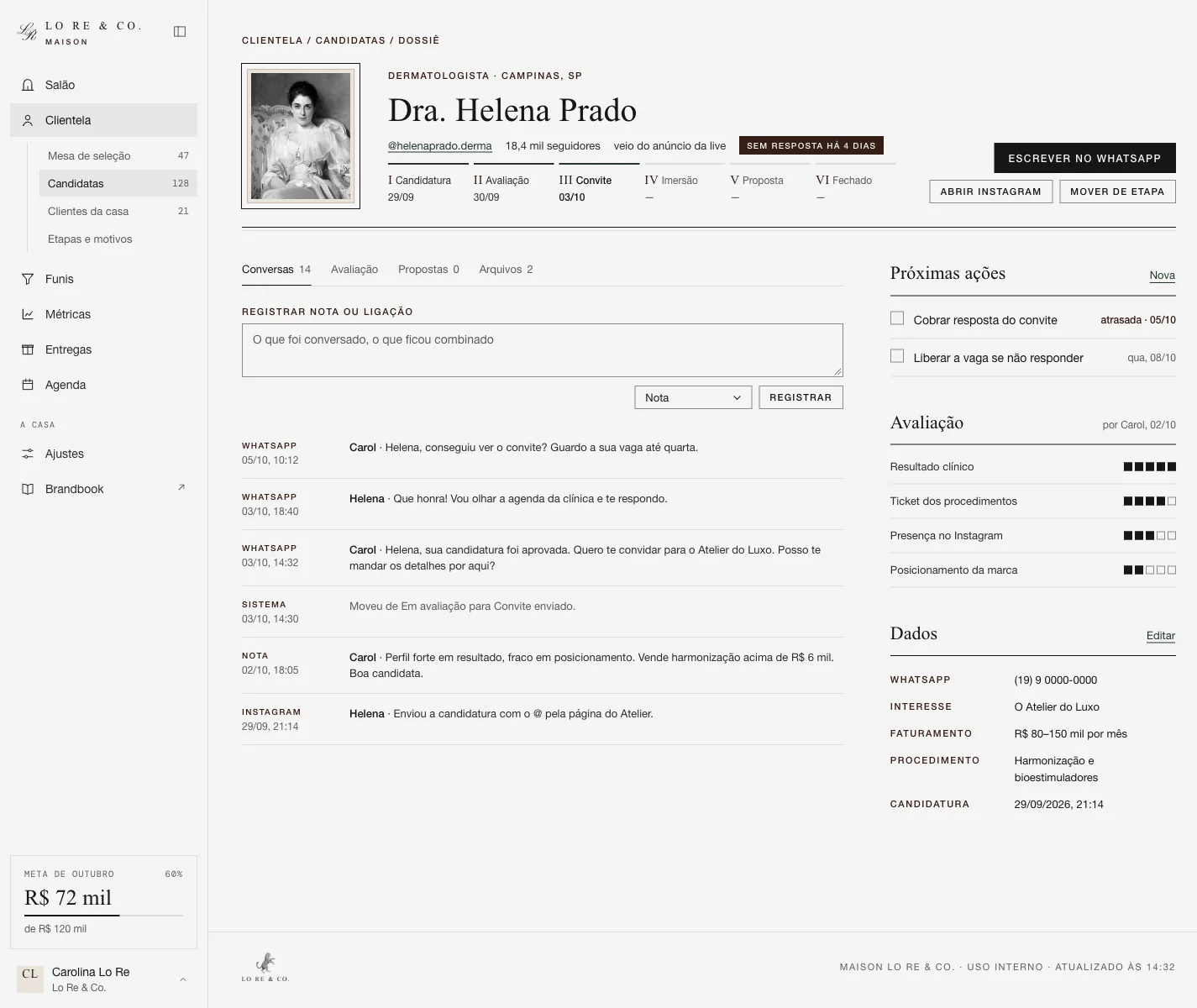Check off Liberar a vaga se não responder
The height and width of the screenshot is (1008, 1197).
coord(897,356)
